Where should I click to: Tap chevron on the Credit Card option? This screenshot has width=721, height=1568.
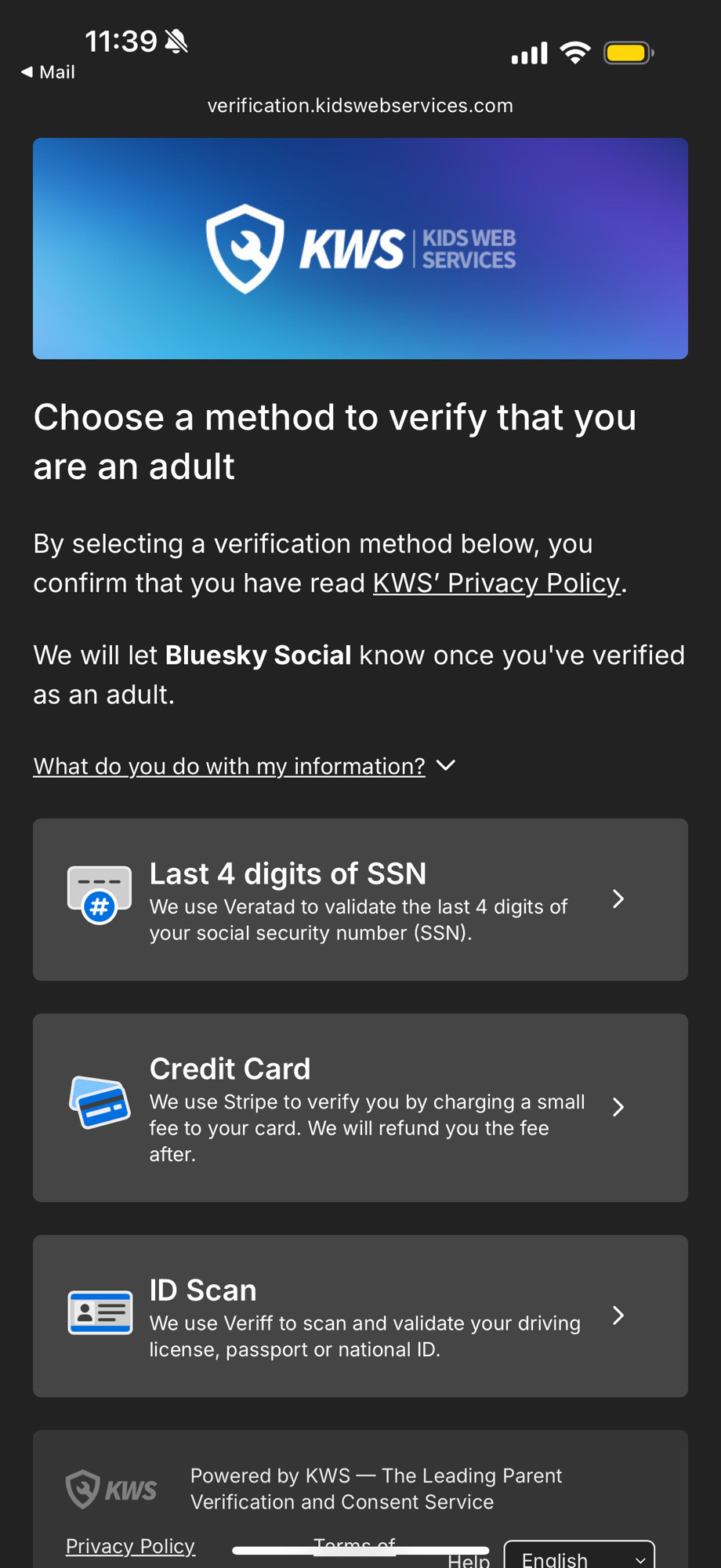coord(618,1107)
